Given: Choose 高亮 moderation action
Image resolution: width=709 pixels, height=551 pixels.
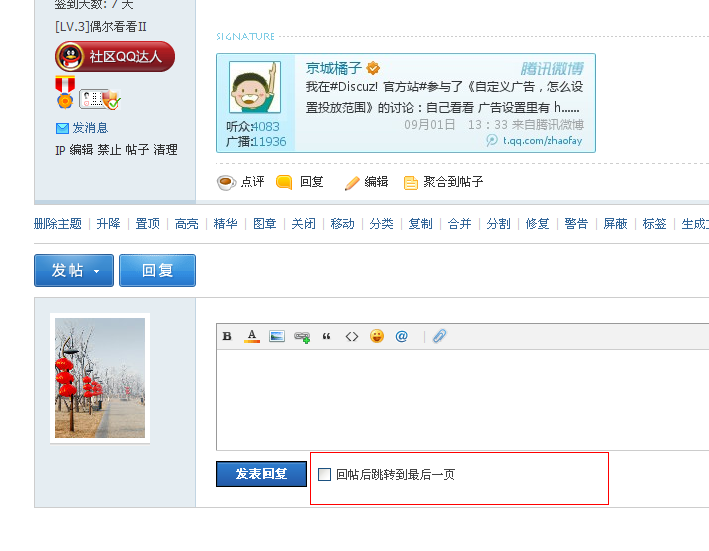Looking at the screenshot, I should click(186, 224).
